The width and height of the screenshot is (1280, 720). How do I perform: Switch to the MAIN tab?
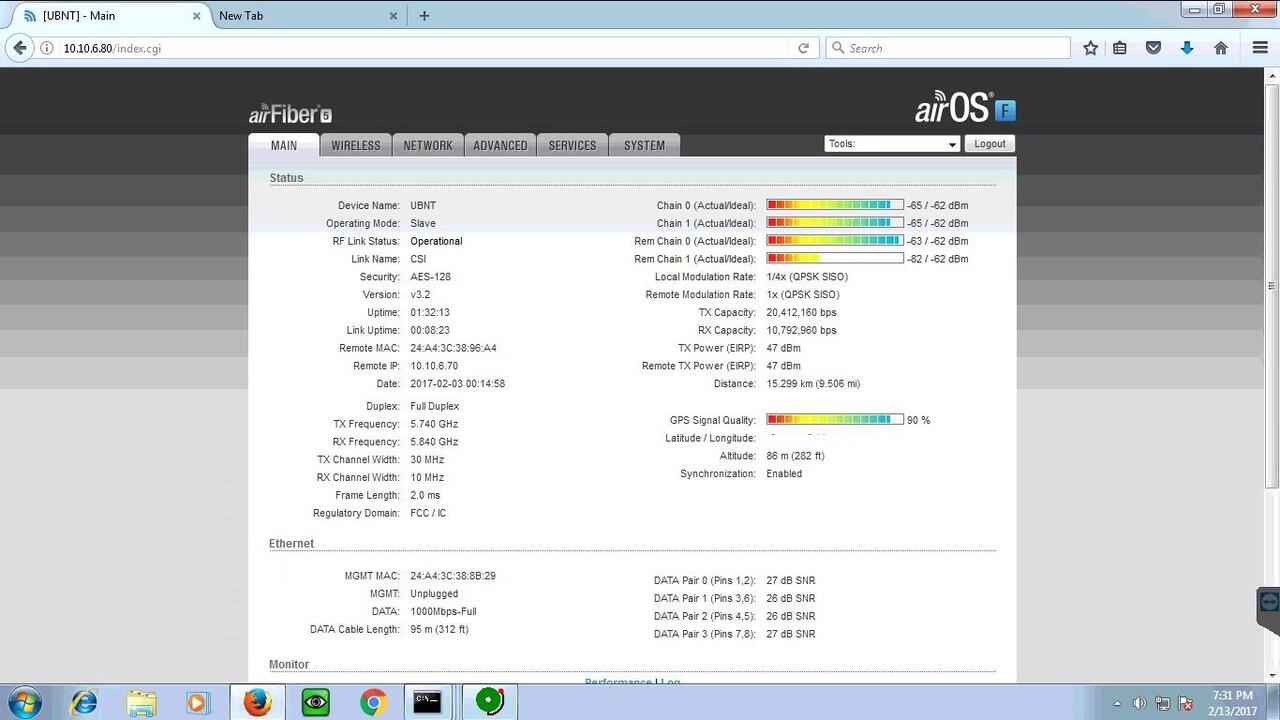tap(284, 145)
